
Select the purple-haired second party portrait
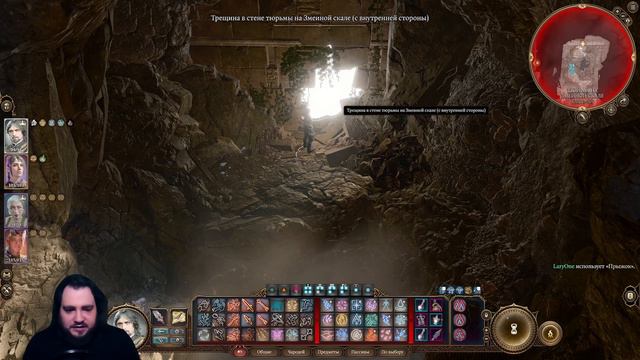point(16,171)
